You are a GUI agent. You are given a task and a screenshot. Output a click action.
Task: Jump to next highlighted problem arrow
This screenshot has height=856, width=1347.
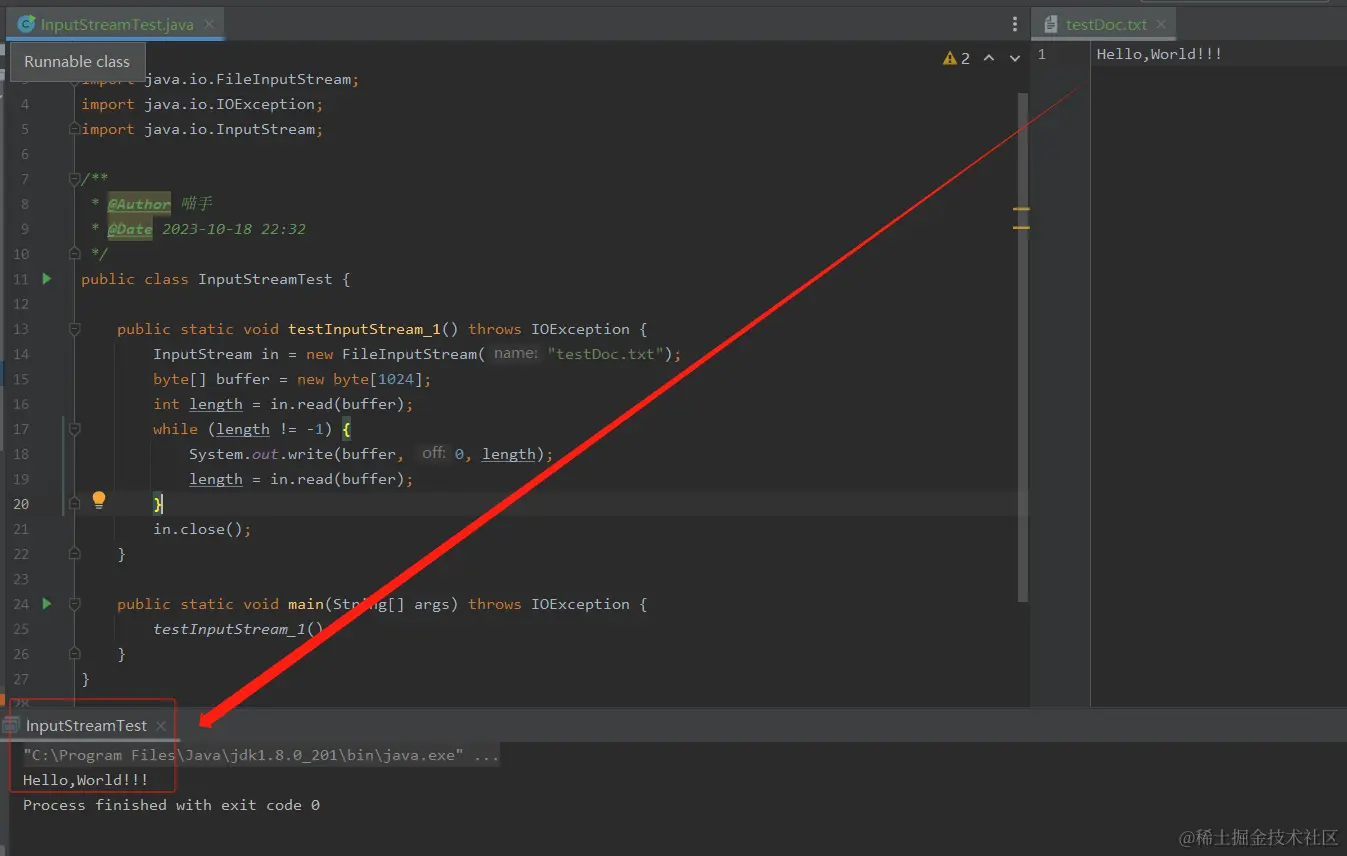(x=1015, y=59)
